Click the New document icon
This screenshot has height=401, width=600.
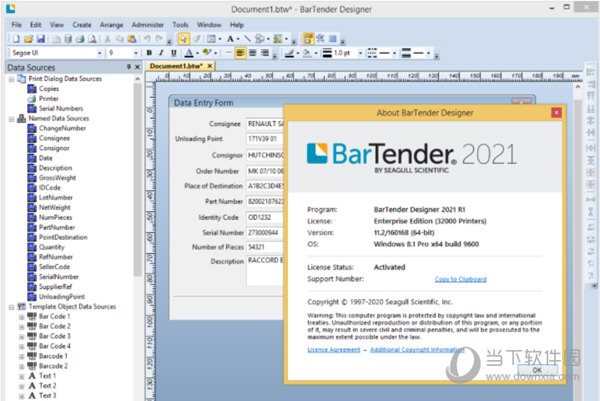[x=16, y=39]
